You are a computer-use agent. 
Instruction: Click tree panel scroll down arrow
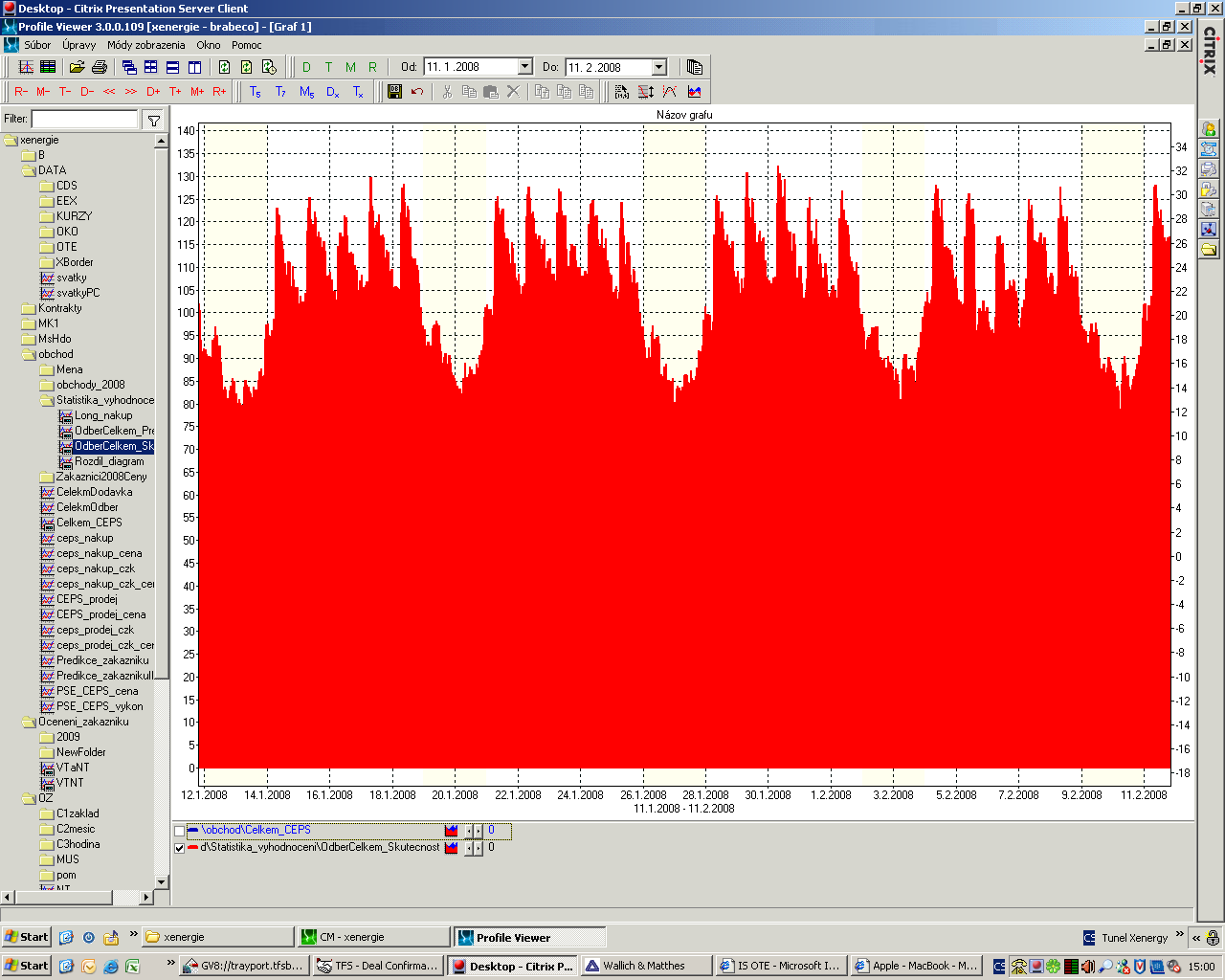pos(161,881)
